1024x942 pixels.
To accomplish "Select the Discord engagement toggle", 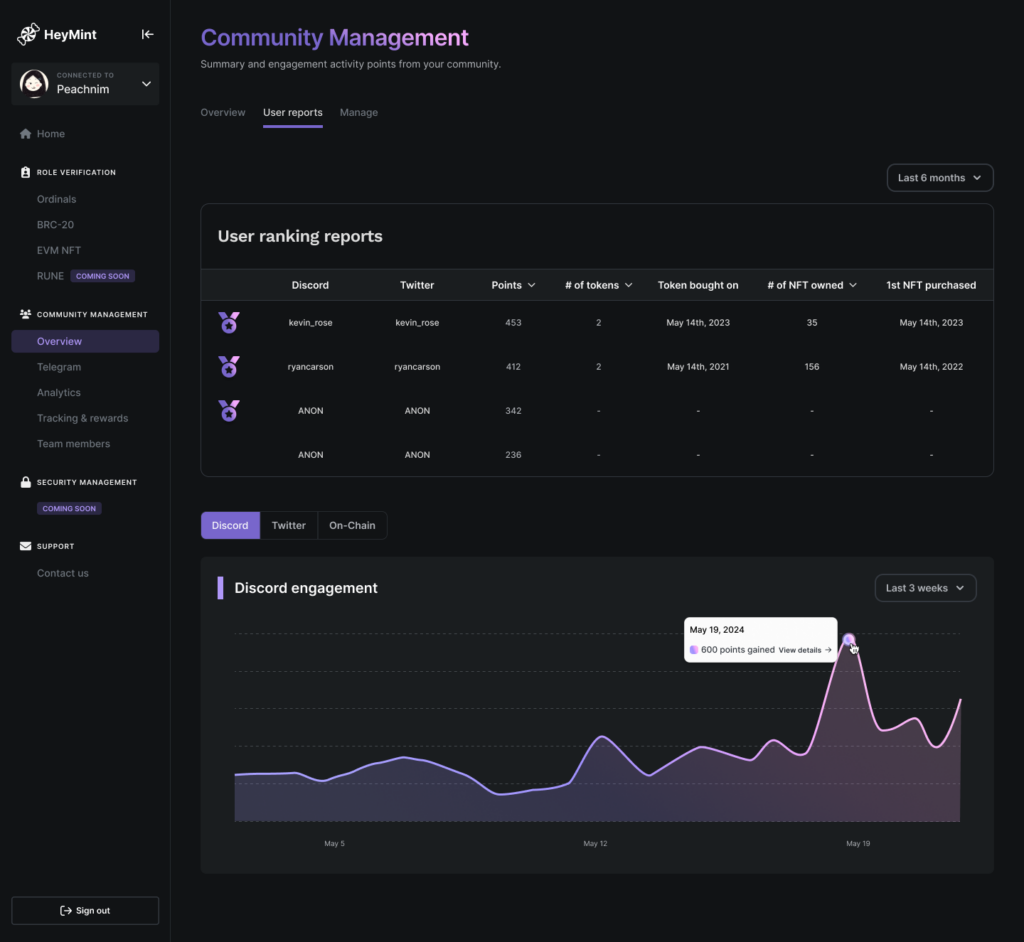I will [230, 525].
